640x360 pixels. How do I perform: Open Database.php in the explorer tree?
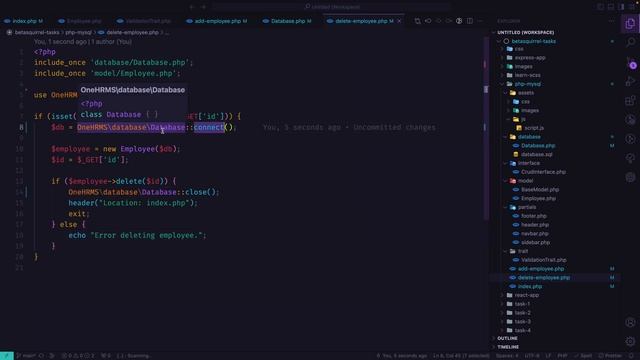[x=538, y=146]
